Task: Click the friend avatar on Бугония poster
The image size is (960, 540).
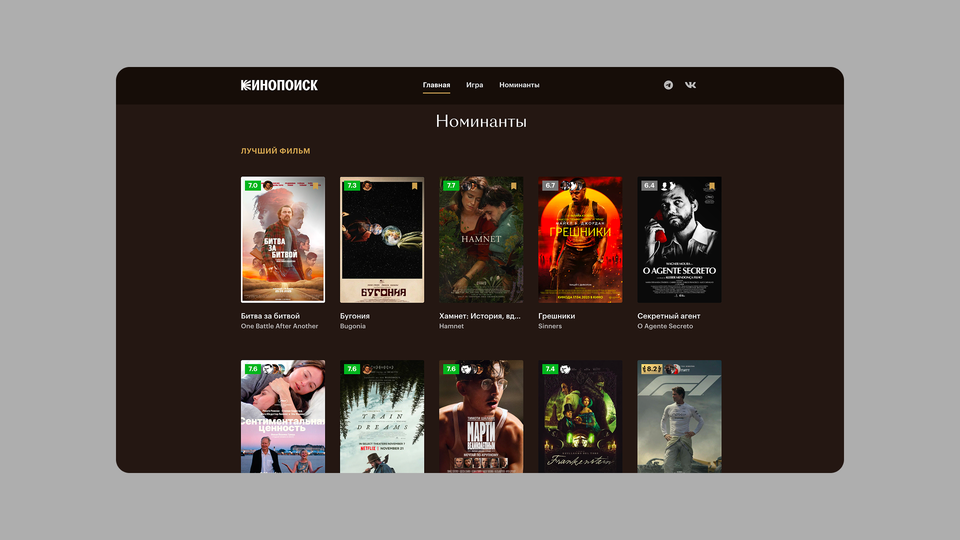Action: pos(367,186)
